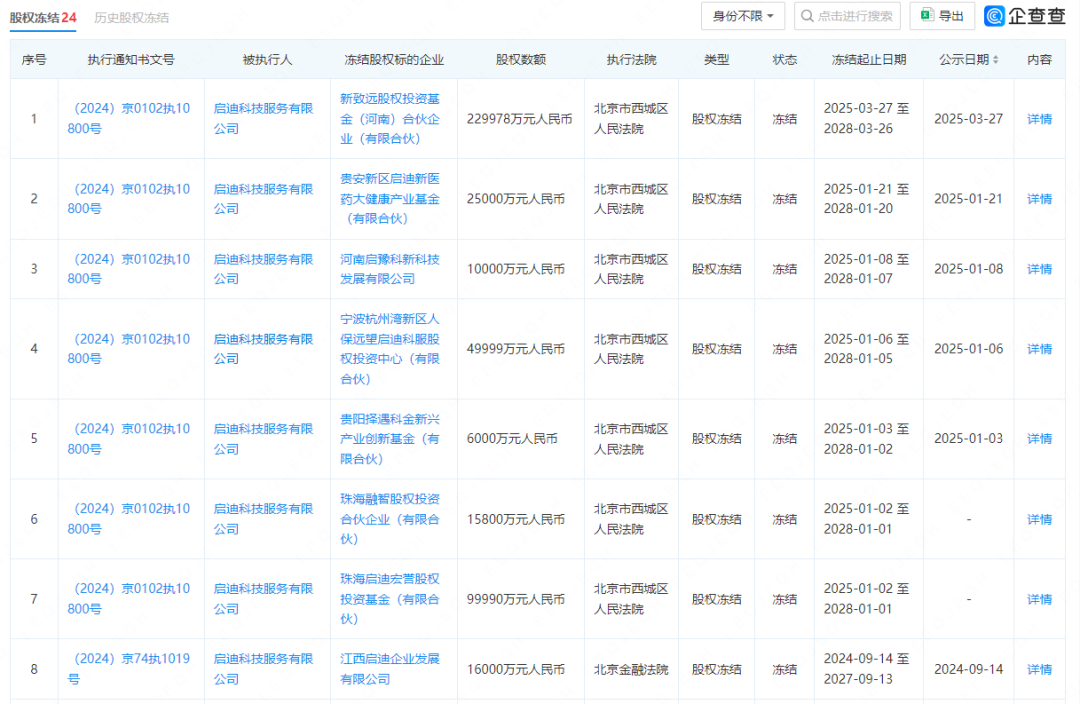Click freeze period 2024-09-14 至 2027-09-13
Image resolution: width=1080 pixels, height=704 pixels.
pos(866,669)
